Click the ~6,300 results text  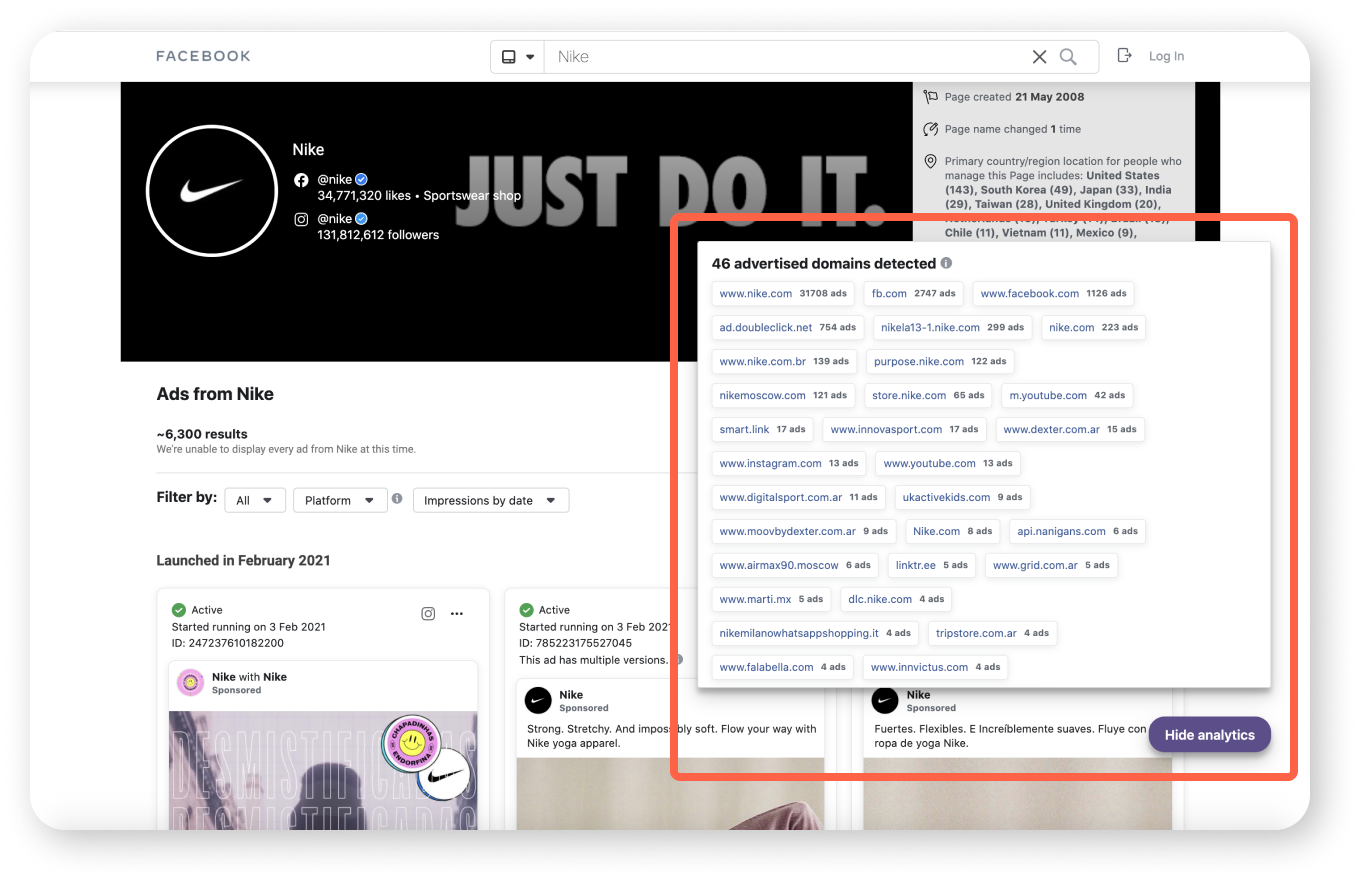202,434
